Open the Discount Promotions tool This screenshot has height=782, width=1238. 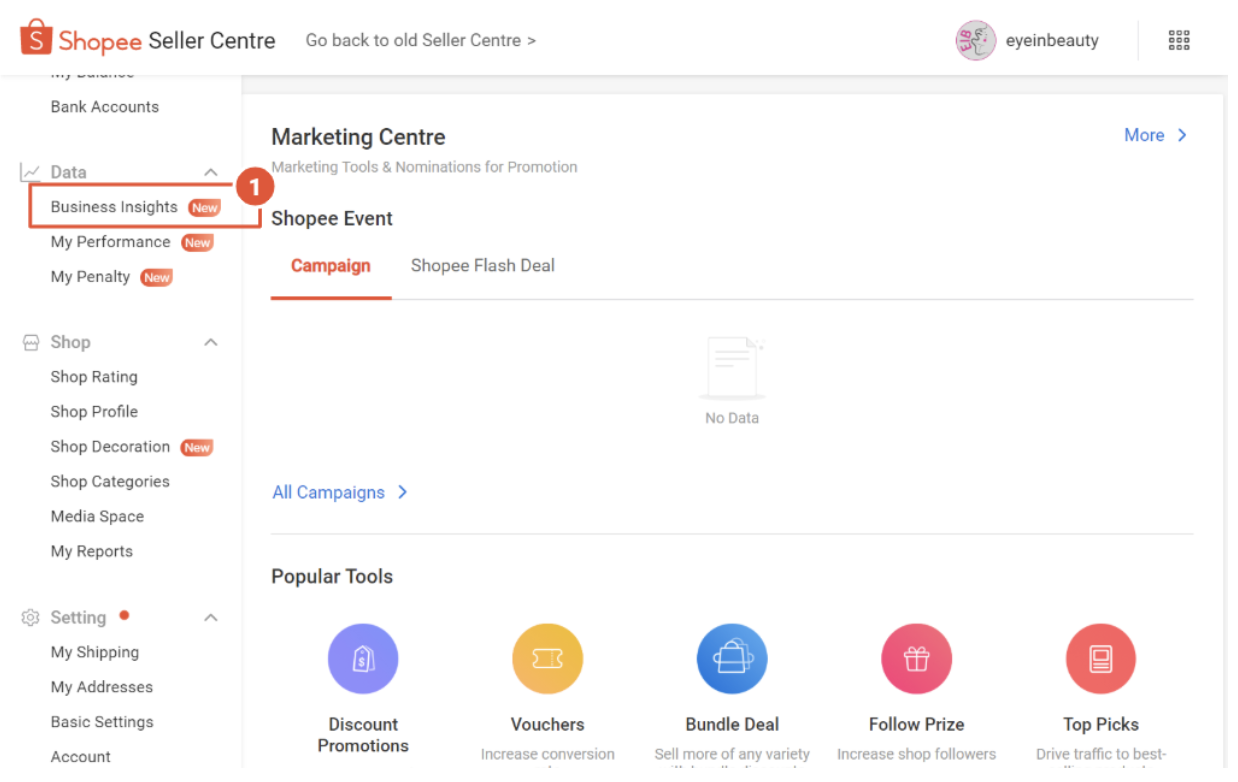[363, 658]
